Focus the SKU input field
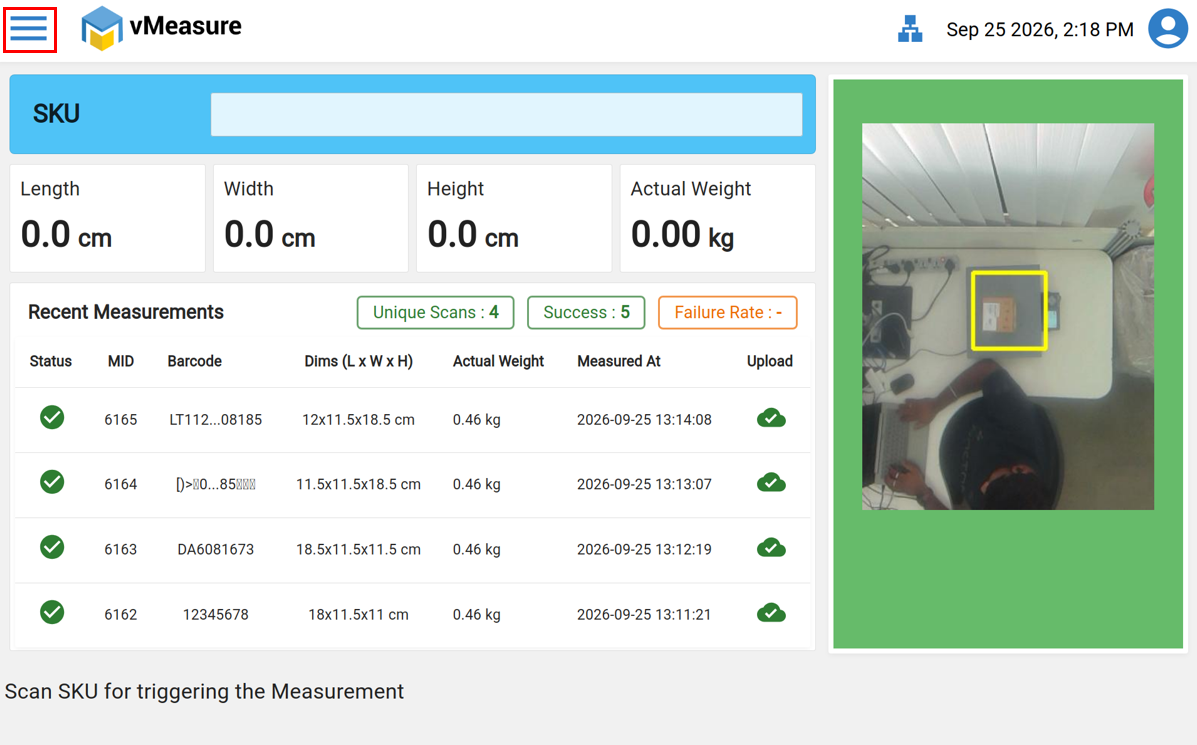 (506, 114)
